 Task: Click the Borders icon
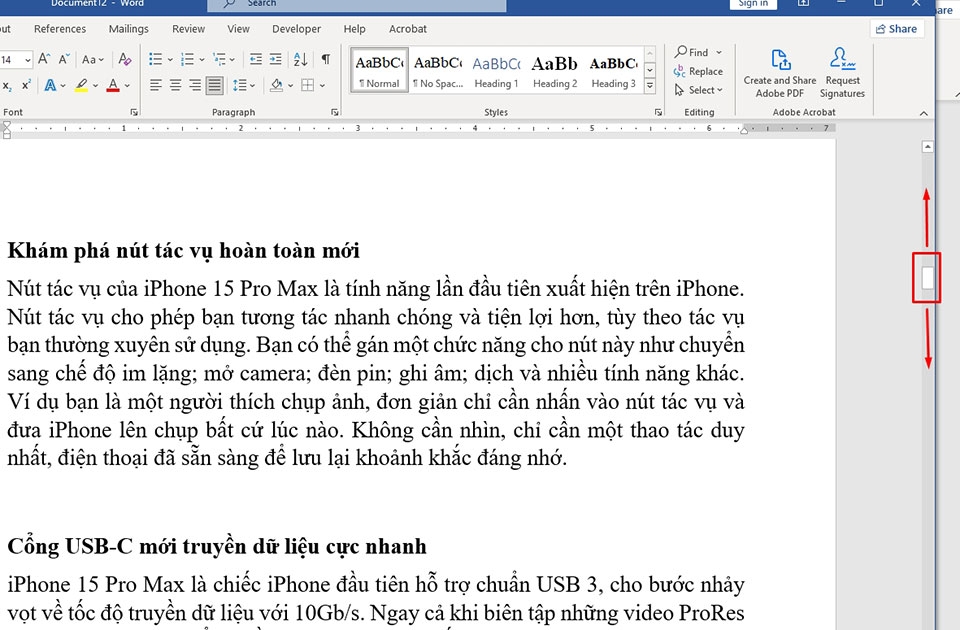pos(307,85)
